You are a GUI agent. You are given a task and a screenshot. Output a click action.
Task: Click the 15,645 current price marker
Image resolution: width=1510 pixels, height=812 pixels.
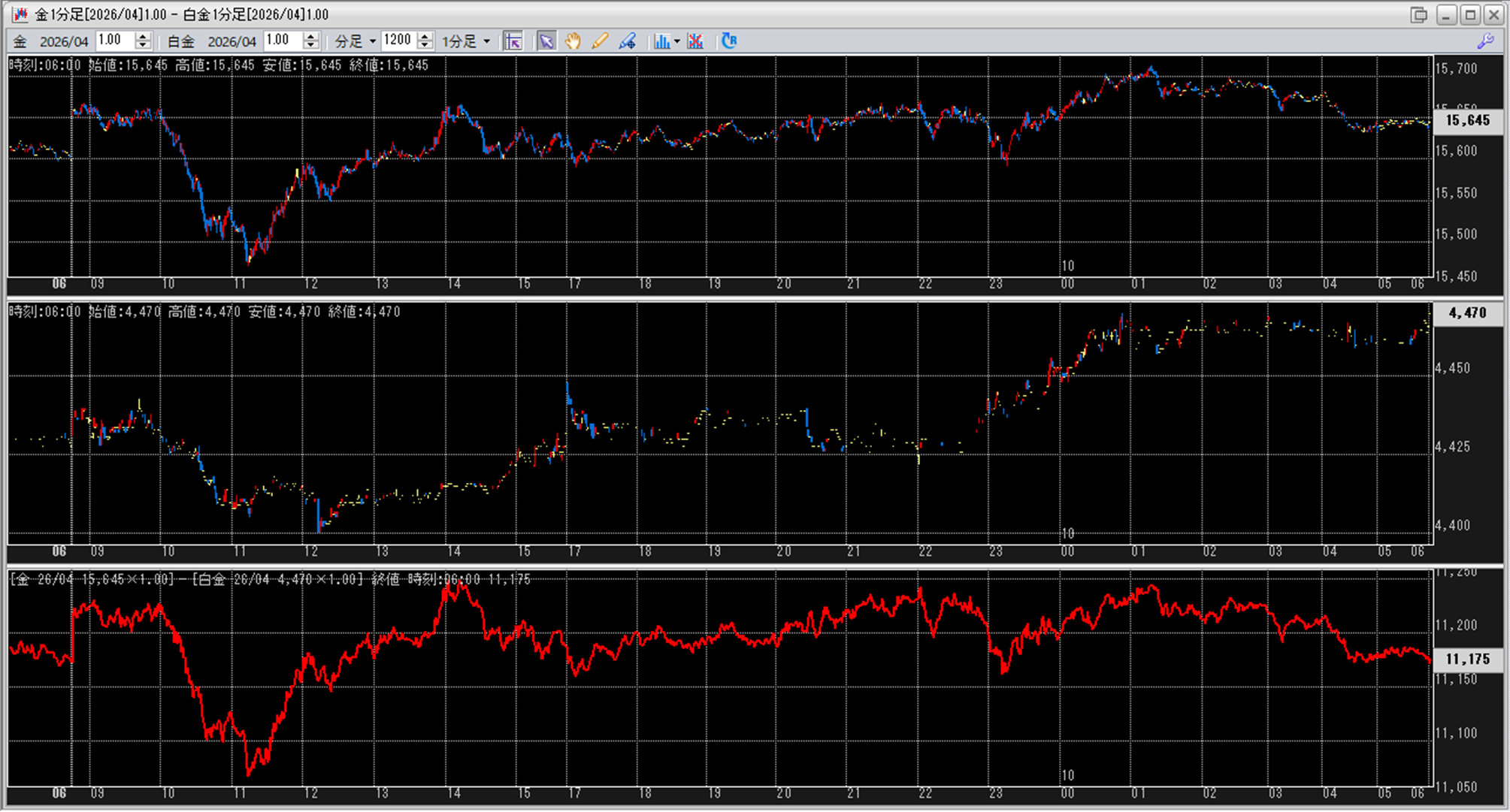1467,120
